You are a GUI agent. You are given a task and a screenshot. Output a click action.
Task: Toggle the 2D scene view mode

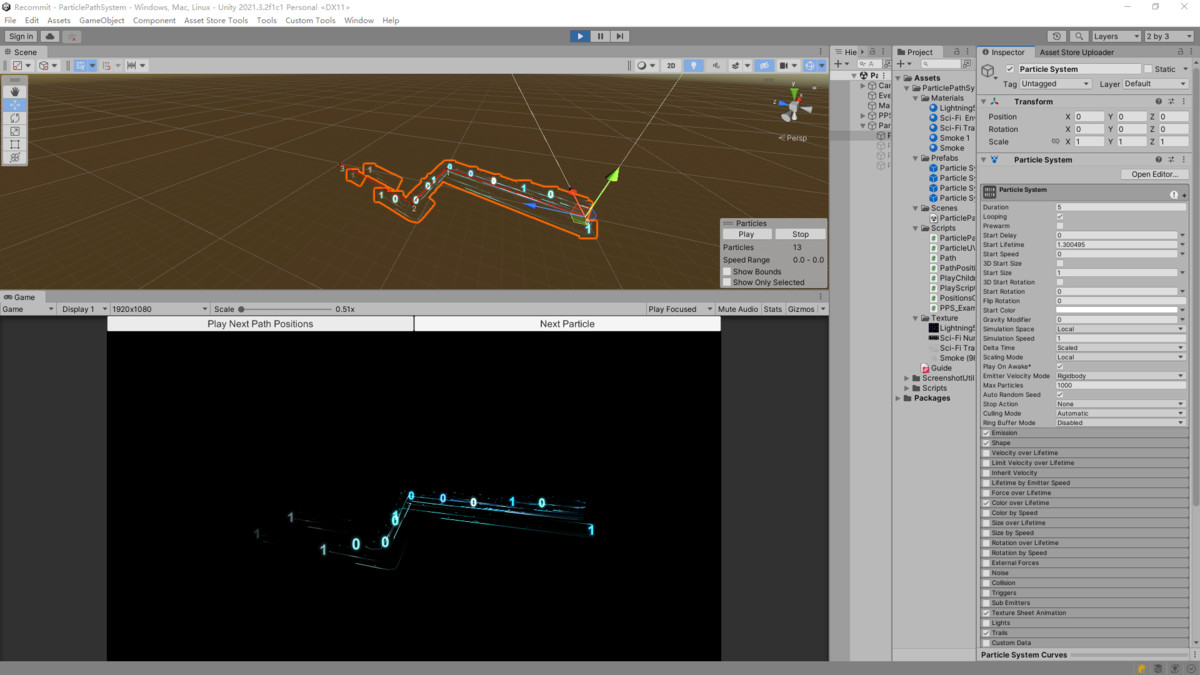(671, 65)
